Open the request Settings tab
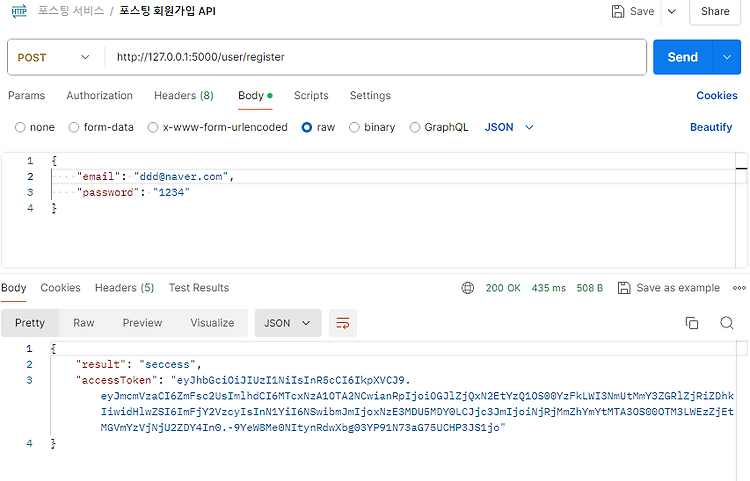Screen dimensions: 750x481 (370, 96)
